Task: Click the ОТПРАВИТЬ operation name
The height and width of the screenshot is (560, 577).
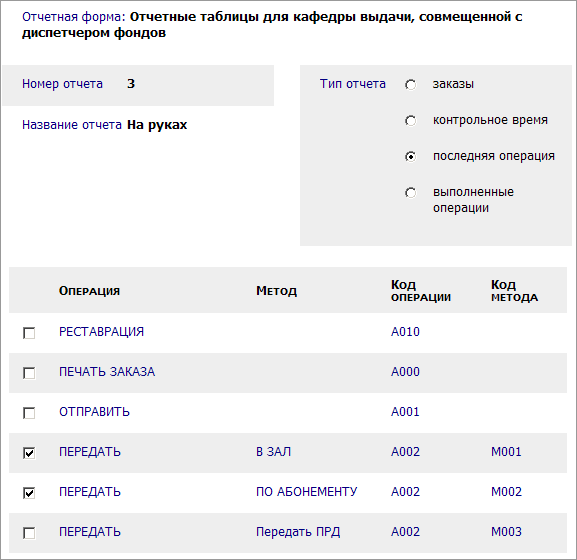Action: point(94,412)
